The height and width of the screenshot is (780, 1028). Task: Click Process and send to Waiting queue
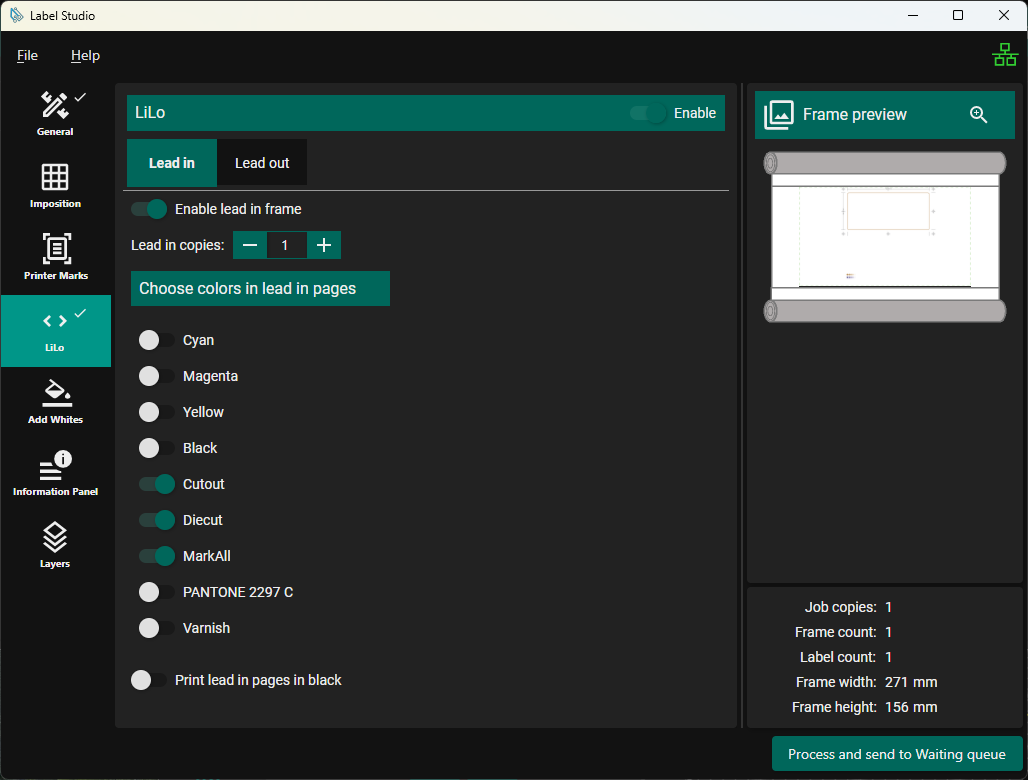[896, 755]
